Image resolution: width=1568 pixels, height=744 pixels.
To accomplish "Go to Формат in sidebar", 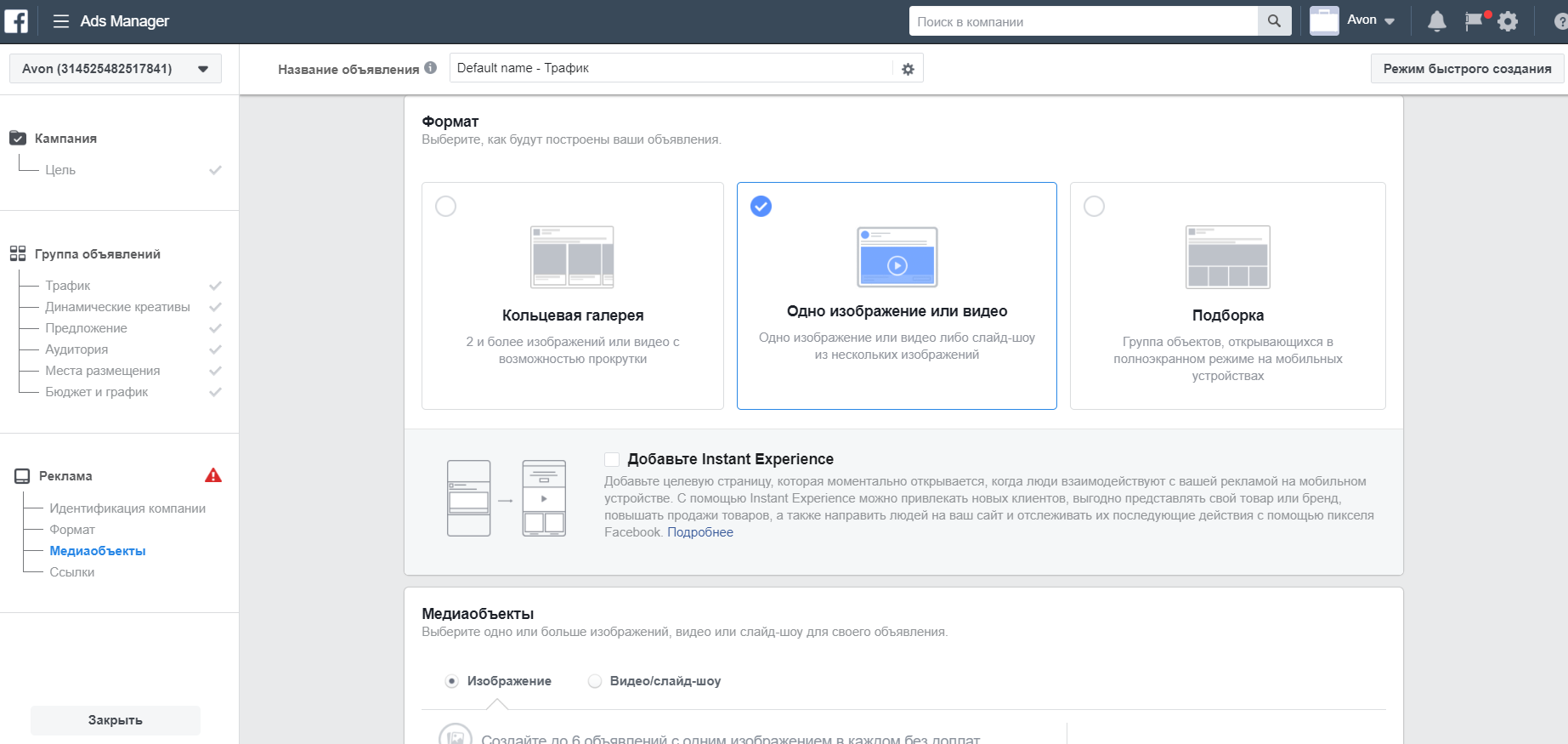I will (72, 530).
